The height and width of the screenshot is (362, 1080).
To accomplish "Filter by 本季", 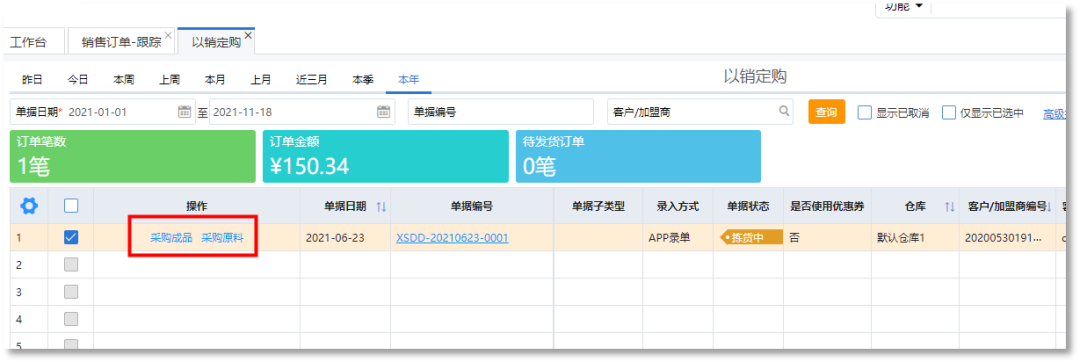I will 363,80.
